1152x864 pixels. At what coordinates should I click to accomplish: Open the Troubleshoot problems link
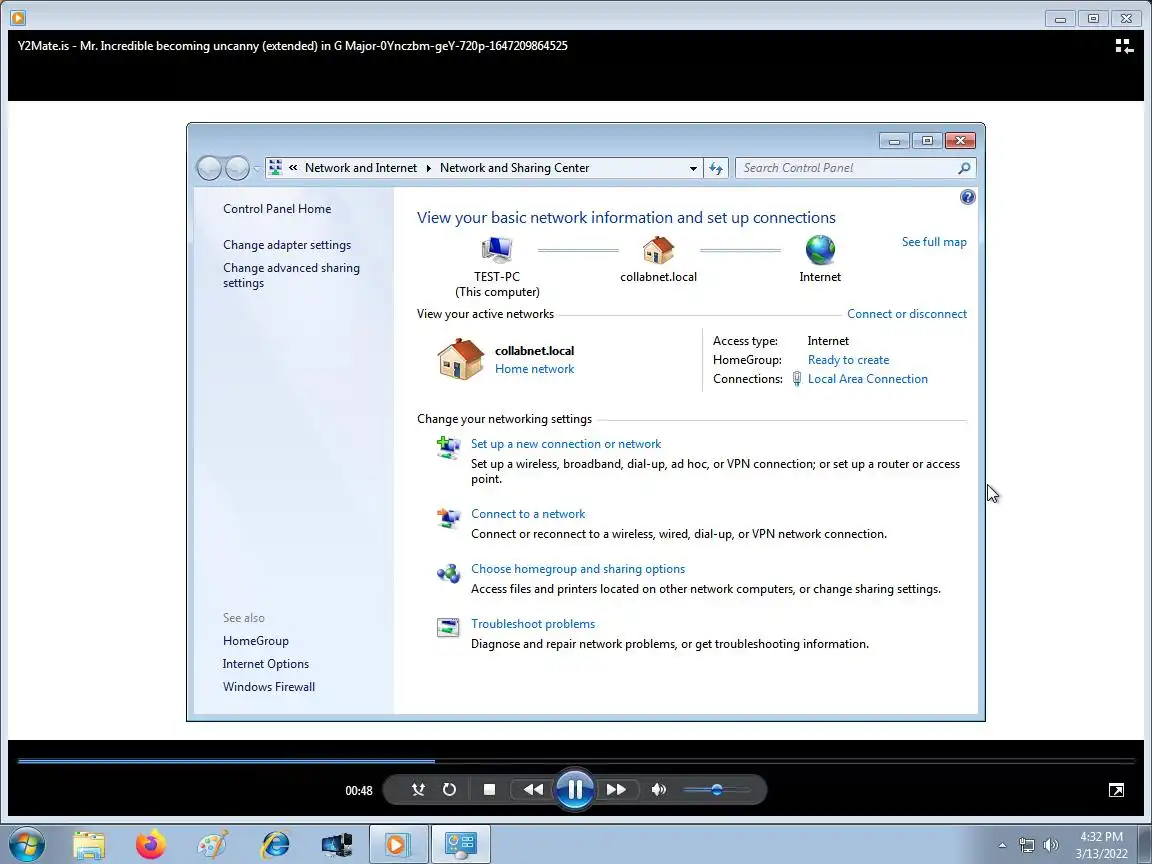(533, 624)
